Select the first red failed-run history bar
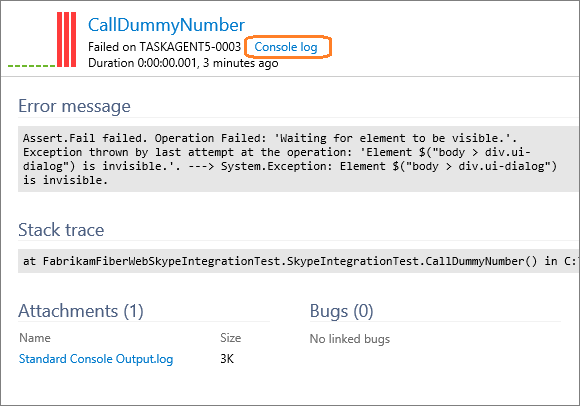 [59, 40]
